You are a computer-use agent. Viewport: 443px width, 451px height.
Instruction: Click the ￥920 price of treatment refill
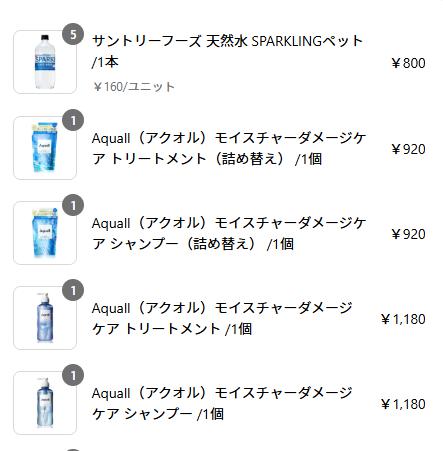coord(408,149)
